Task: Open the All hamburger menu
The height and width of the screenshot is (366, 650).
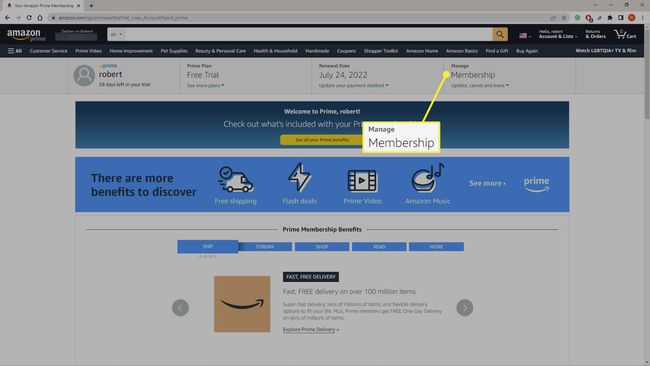Action: point(15,51)
